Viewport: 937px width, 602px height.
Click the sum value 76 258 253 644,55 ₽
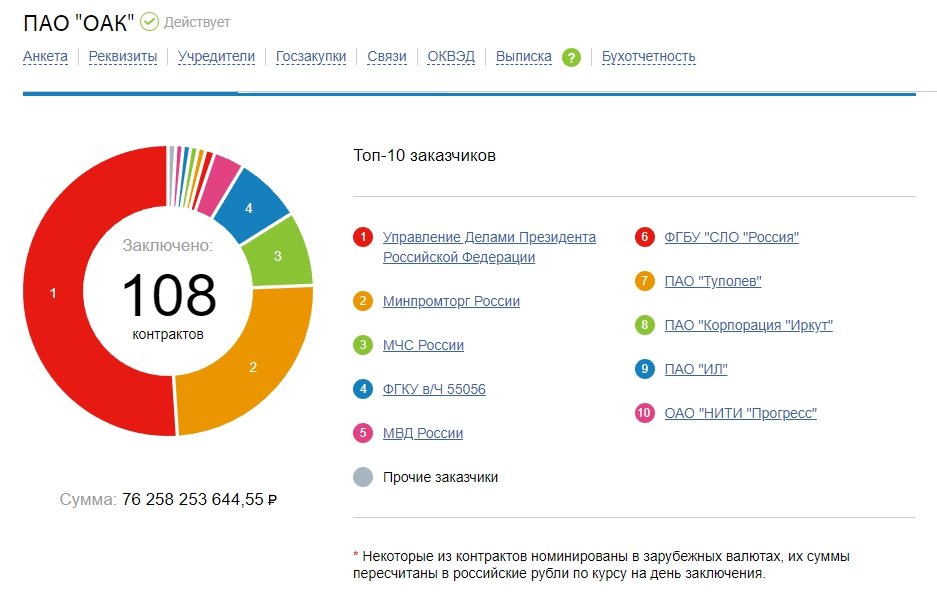tap(200, 499)
